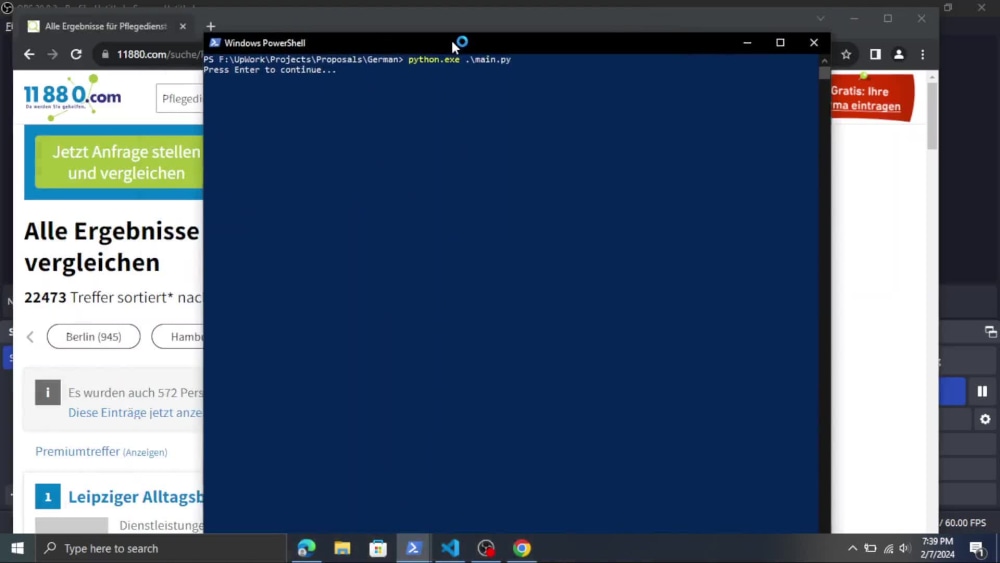1000x563 pixels.
Task: Open the notification center icon
Action: click(x=978, y=548)
